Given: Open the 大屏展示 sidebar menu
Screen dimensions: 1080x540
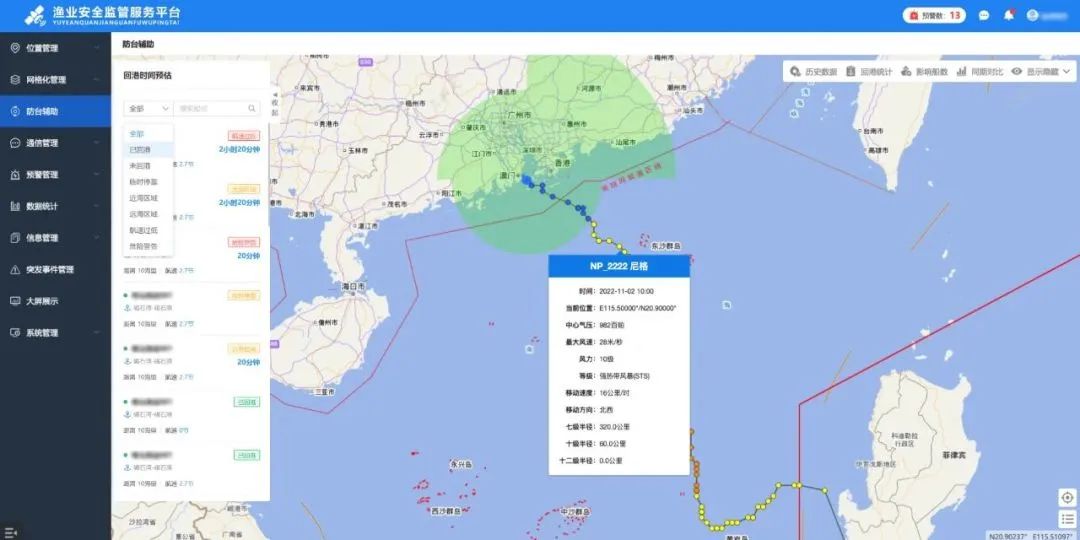Looking at the screenshot, I should coord(55,301).
